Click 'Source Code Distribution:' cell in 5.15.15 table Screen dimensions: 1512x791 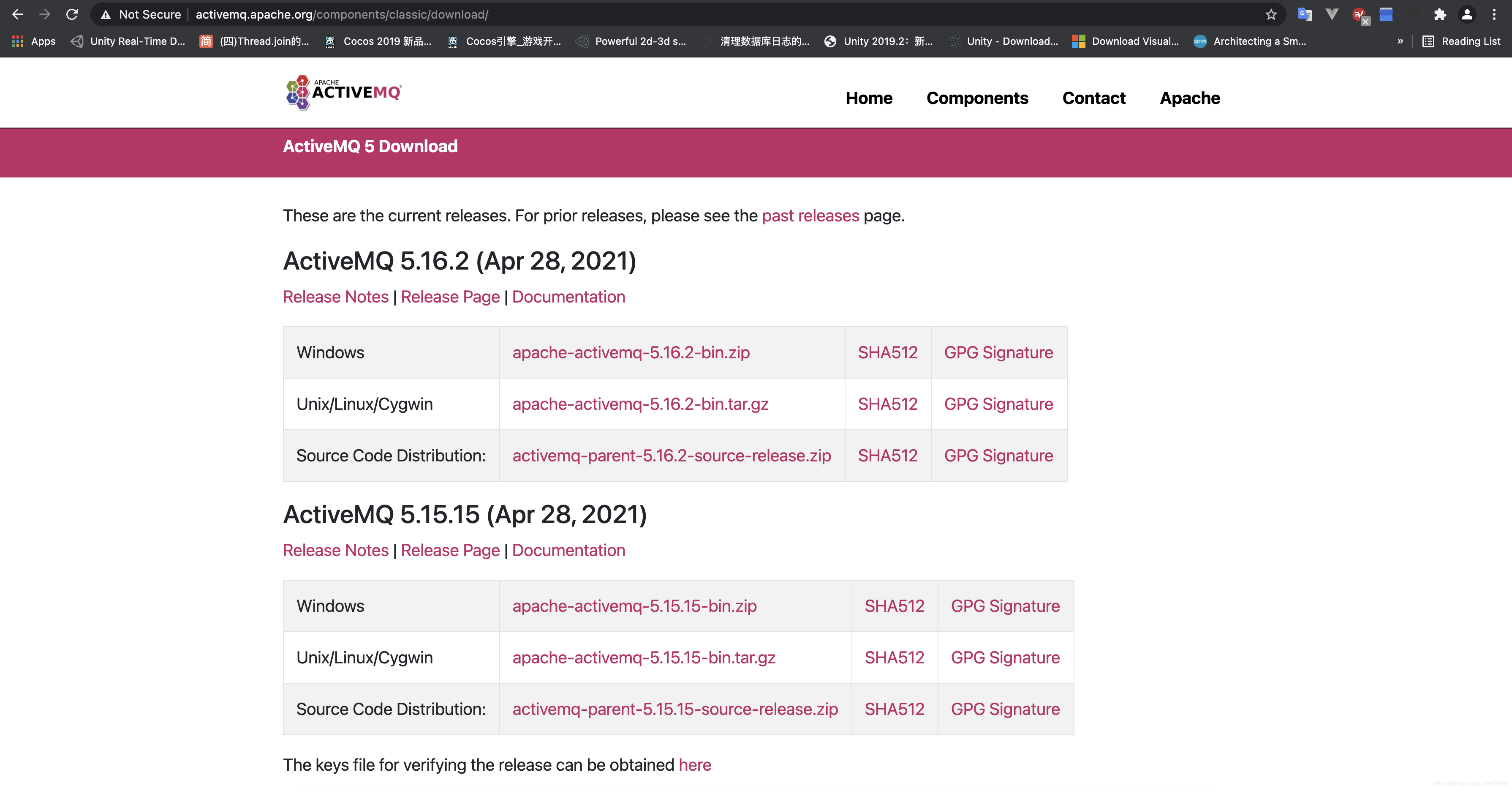pos(392,709)
